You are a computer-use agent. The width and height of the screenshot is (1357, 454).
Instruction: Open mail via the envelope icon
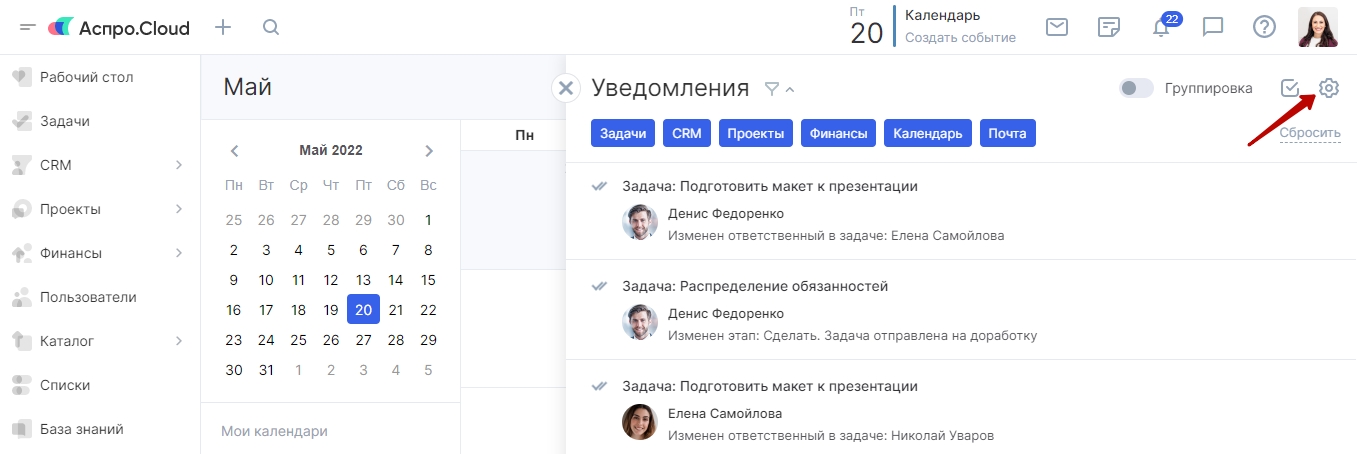tap(1057, 27)
